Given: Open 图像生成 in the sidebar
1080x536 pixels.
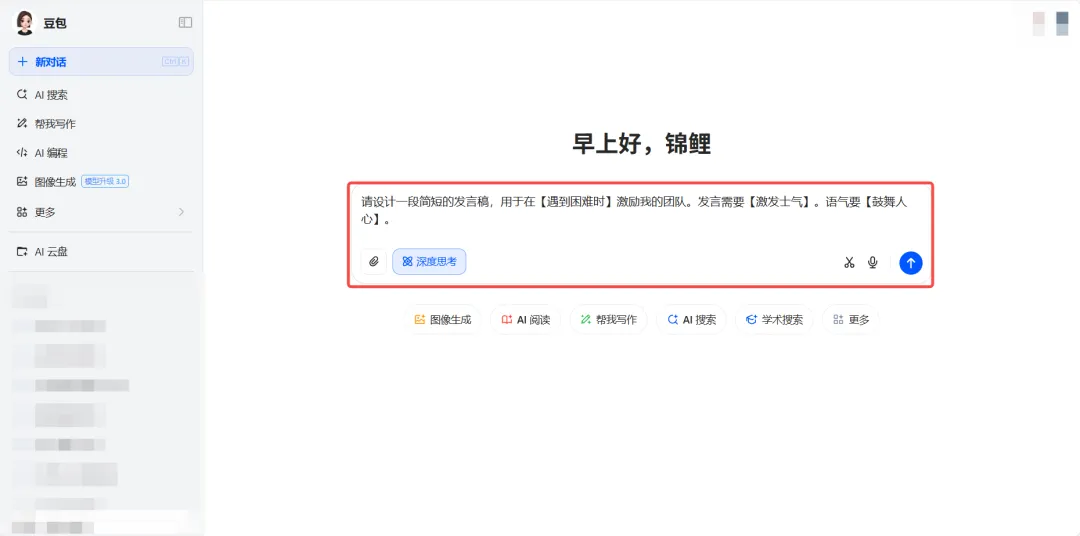Looking at the screenshot, I should point(54,182).
